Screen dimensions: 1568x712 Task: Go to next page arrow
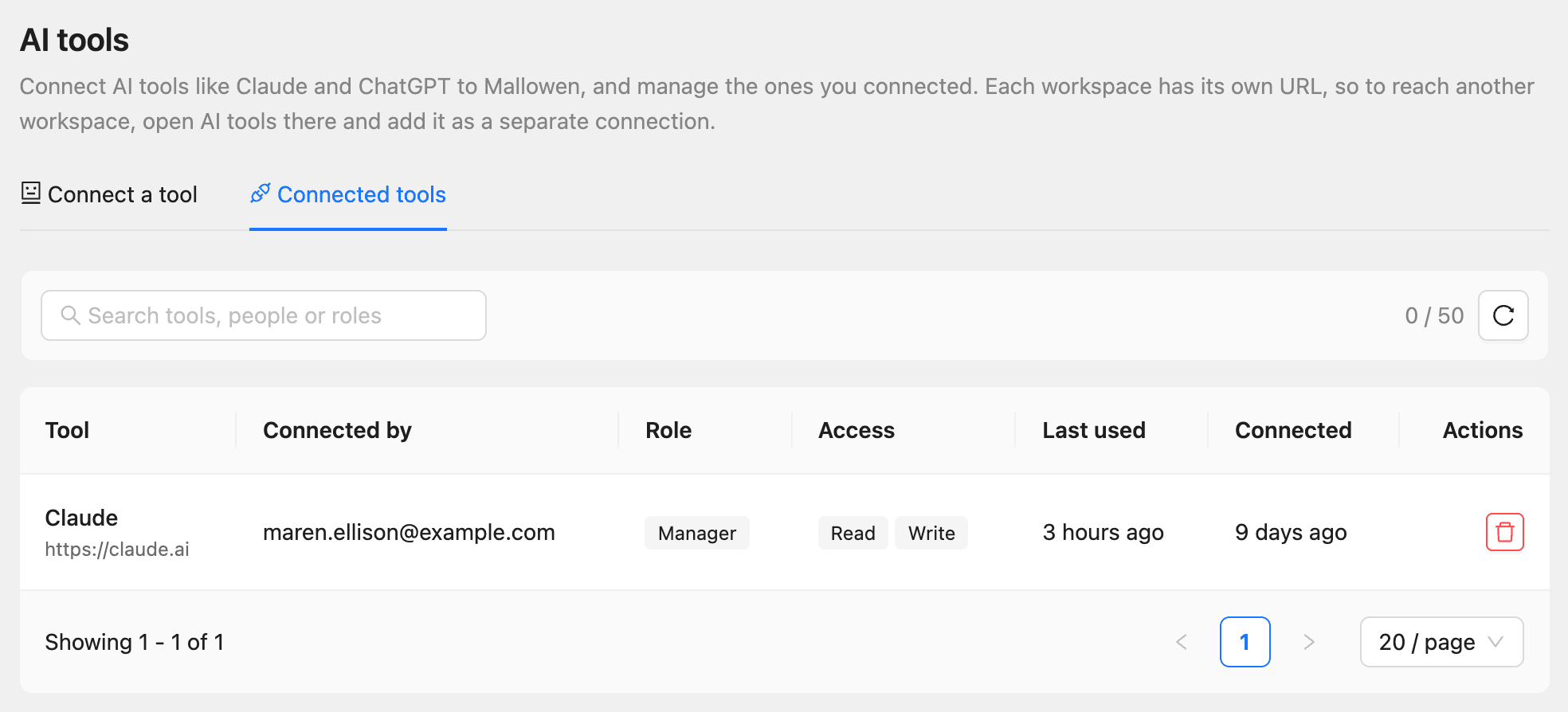(1308, 642)
